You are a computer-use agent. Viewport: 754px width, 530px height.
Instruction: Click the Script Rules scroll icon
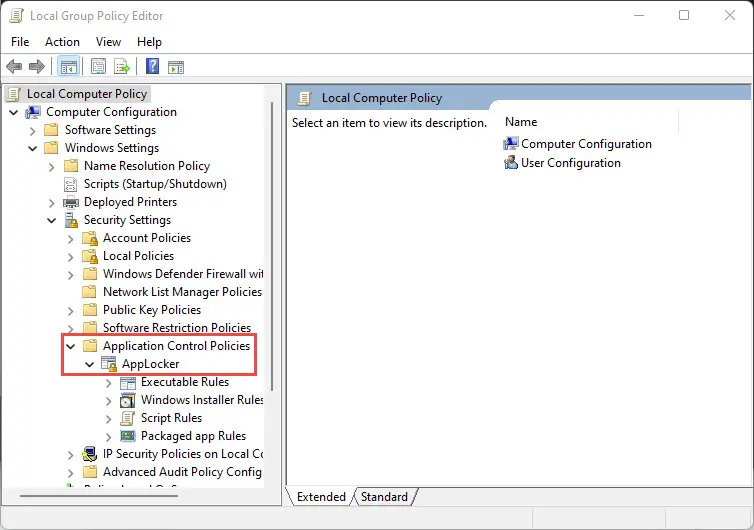point(127,418)
